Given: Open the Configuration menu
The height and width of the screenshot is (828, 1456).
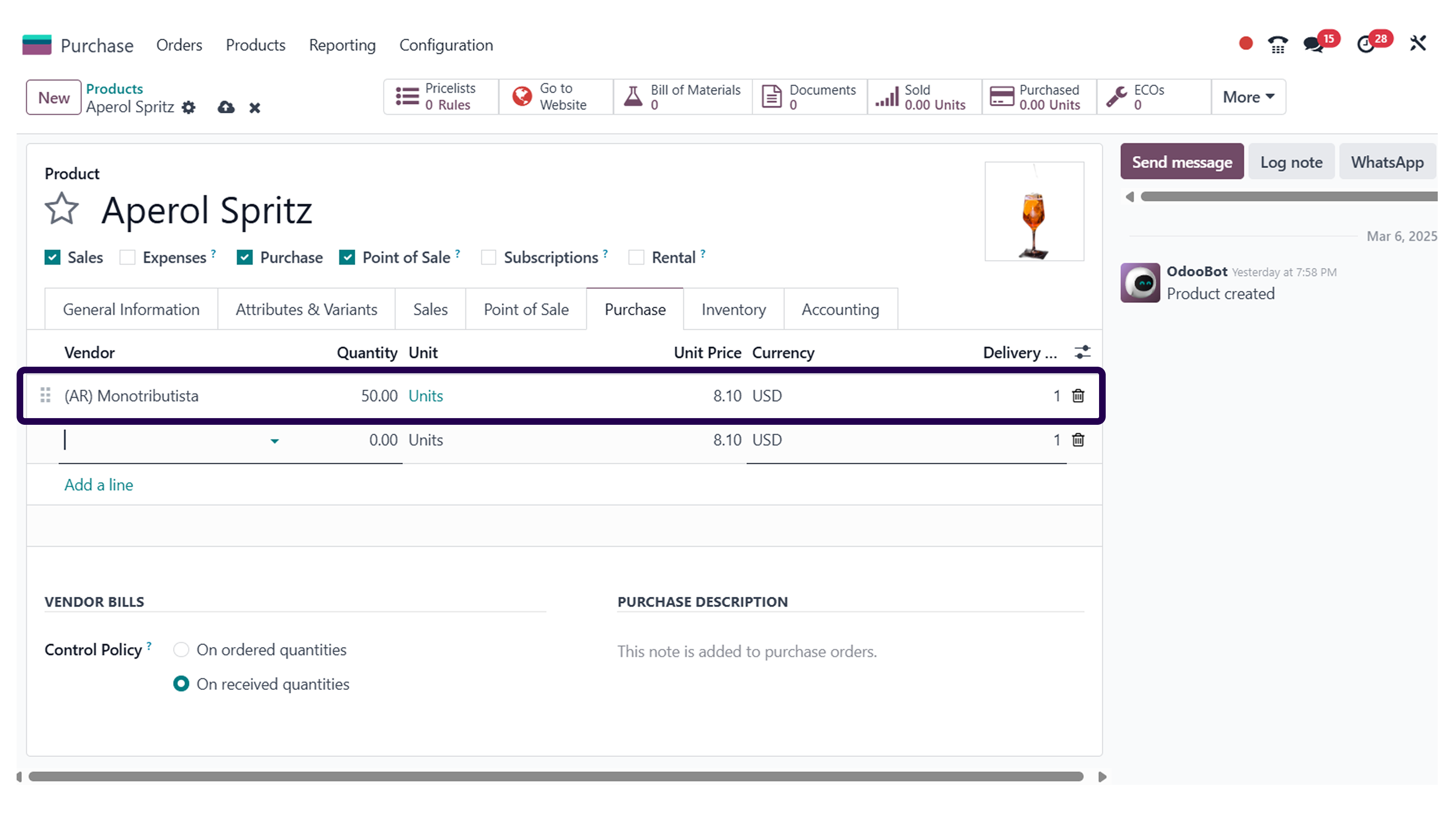Looking at the screenshot, I should (x=446, y=45).
